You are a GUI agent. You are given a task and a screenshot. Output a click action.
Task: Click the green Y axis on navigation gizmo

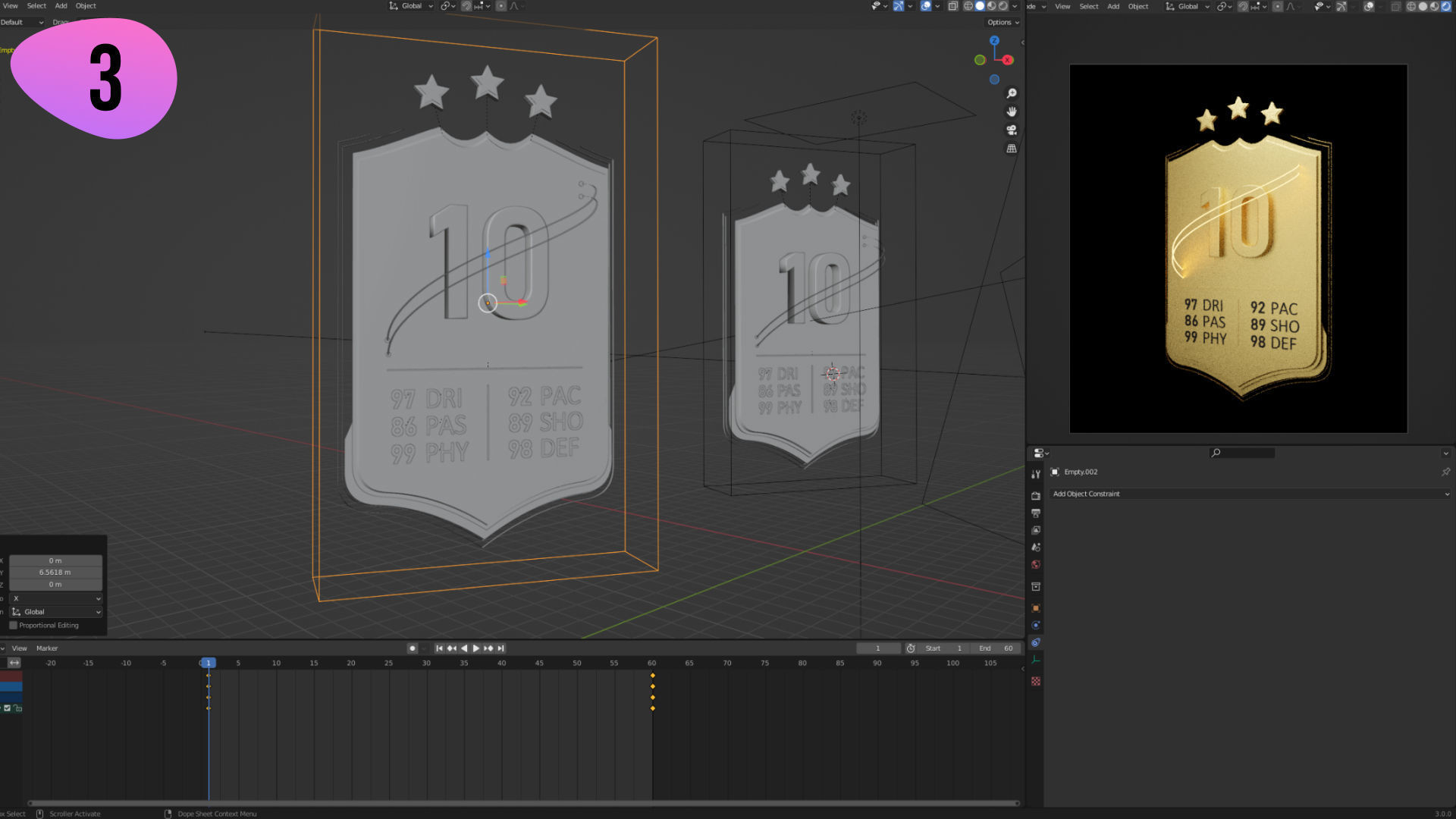pos(980,60)
